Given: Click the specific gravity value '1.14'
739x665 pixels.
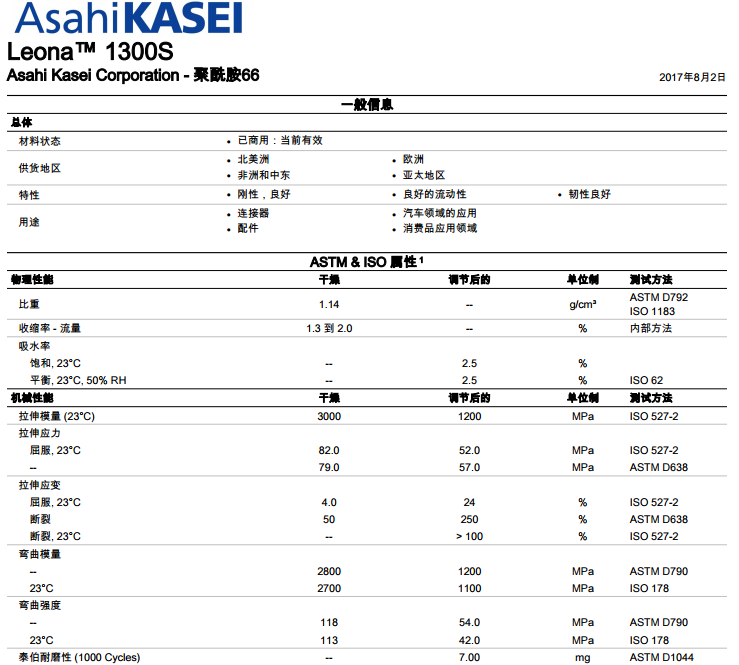Looking at the screenshot, I should click(328, 305).
